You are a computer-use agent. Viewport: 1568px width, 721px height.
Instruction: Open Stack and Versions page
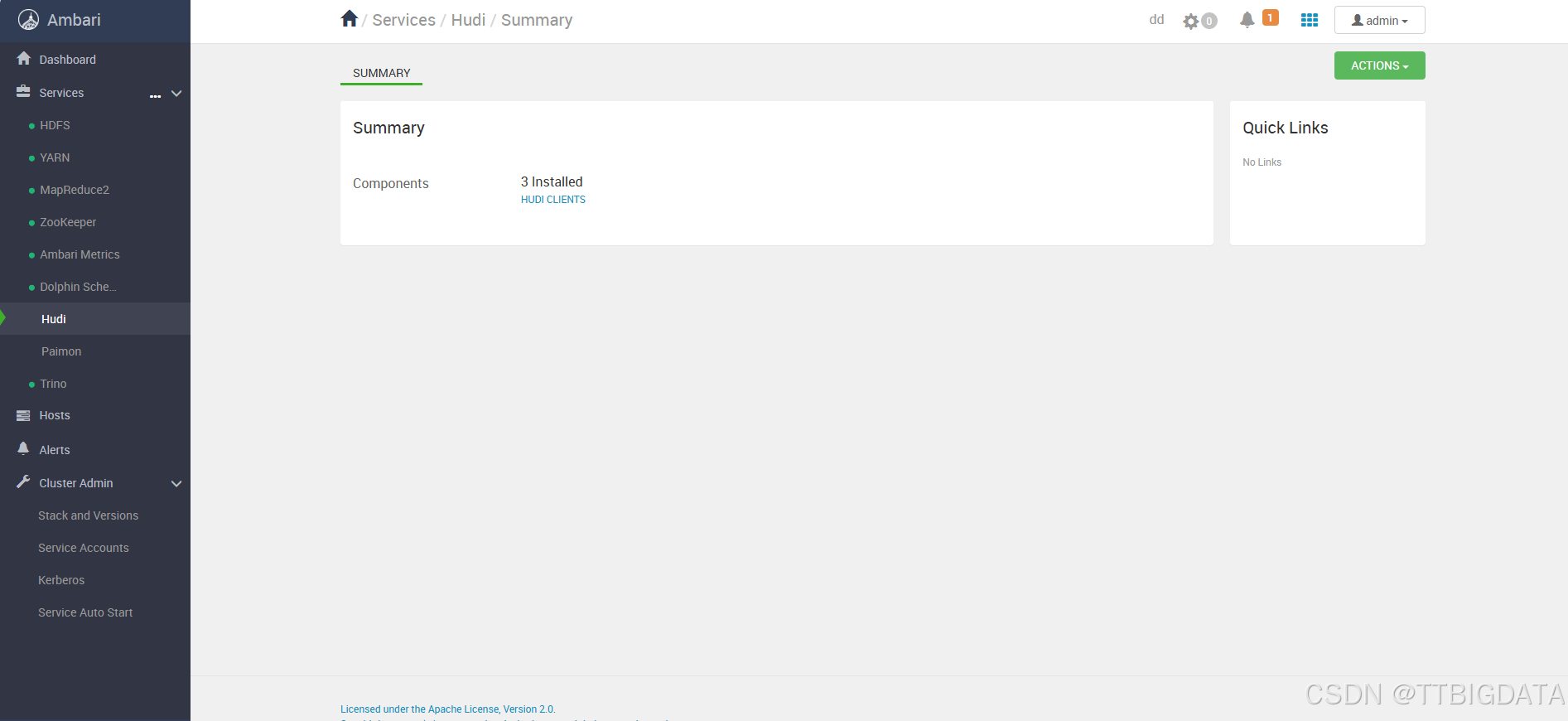[x=88, y=515]
